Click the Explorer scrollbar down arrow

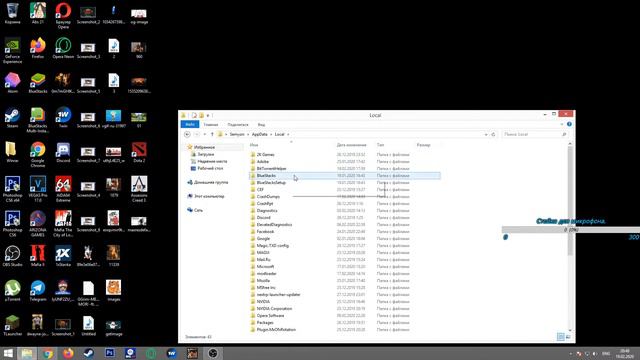[x=570, y=330]
